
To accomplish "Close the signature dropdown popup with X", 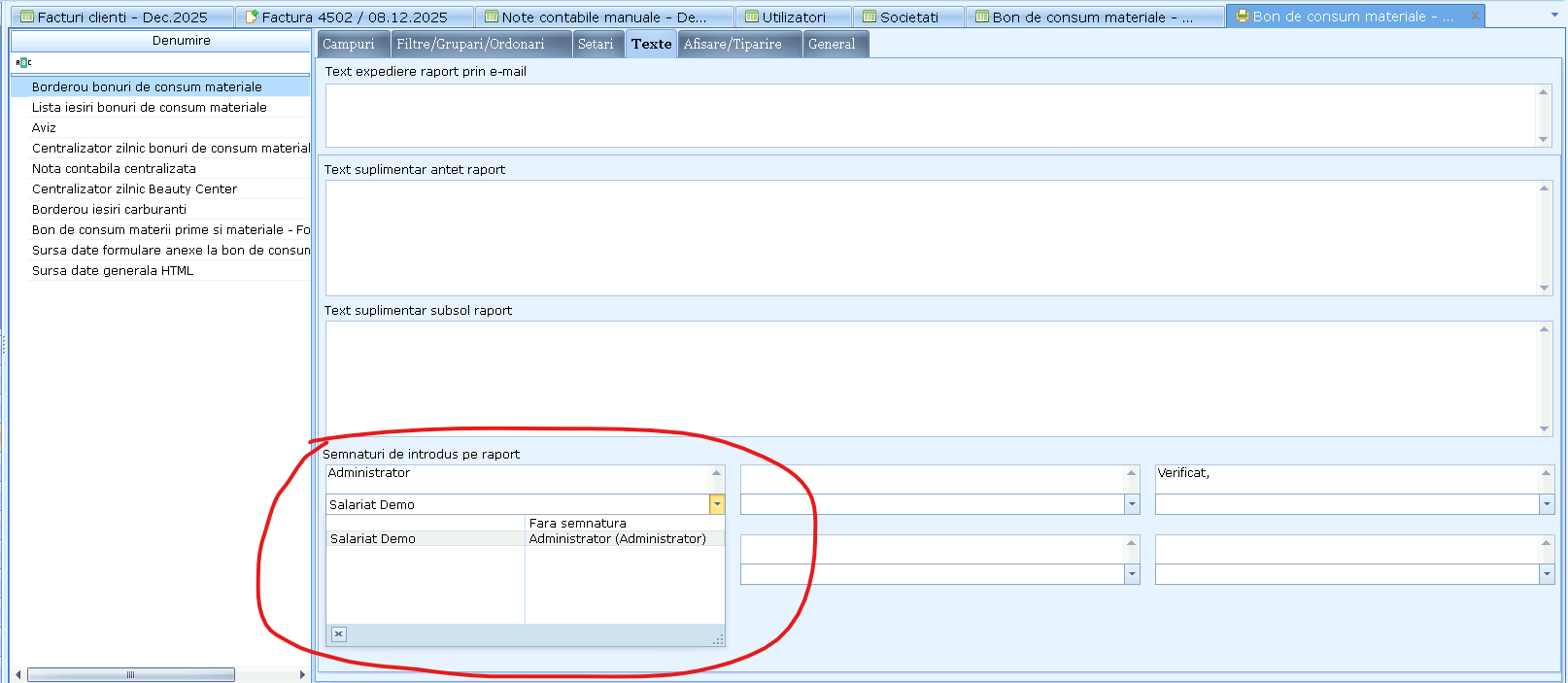I will tap(338, 634).
